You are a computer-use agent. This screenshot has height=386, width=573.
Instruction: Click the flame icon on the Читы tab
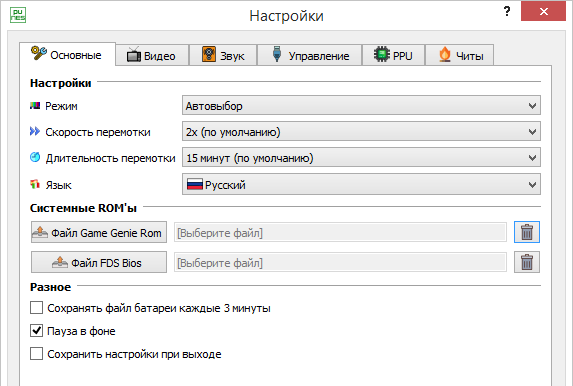point(445,55)
